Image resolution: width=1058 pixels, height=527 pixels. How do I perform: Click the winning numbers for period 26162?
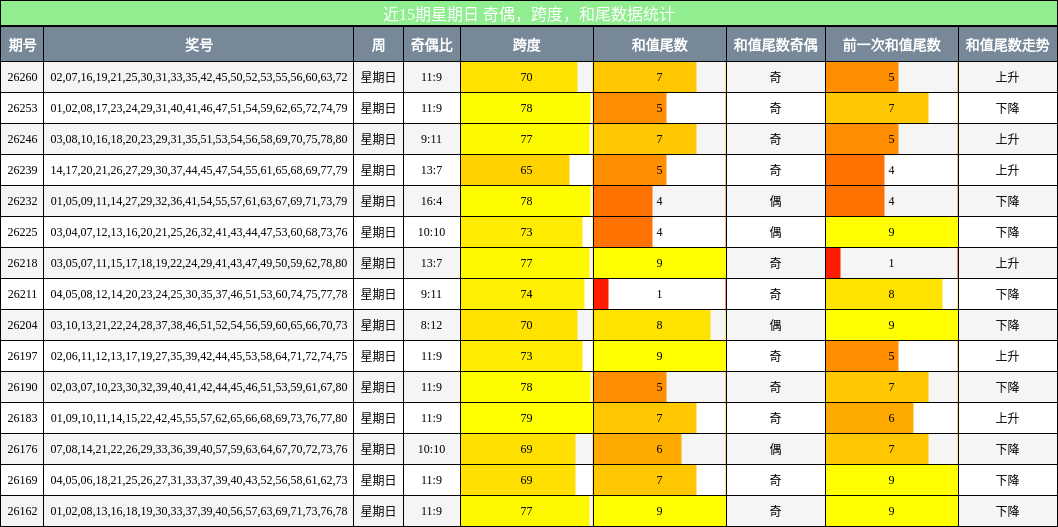pyautogui.click(x=199, y=511)
